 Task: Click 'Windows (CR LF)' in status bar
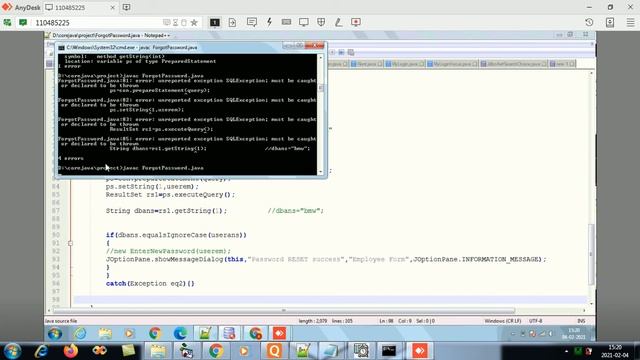pos(503,321)
